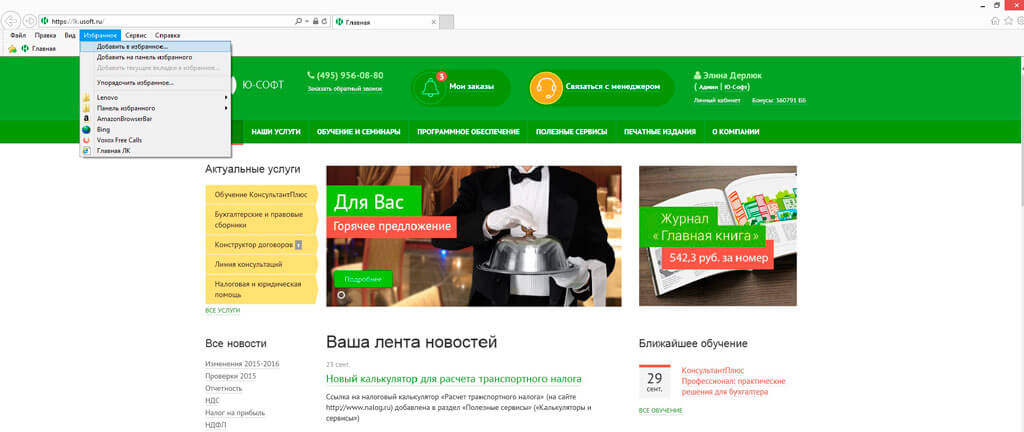This screenshot has width=1024, height=432.
Task: Open the Личный кабинет link
Action: [x=717, y=101]
